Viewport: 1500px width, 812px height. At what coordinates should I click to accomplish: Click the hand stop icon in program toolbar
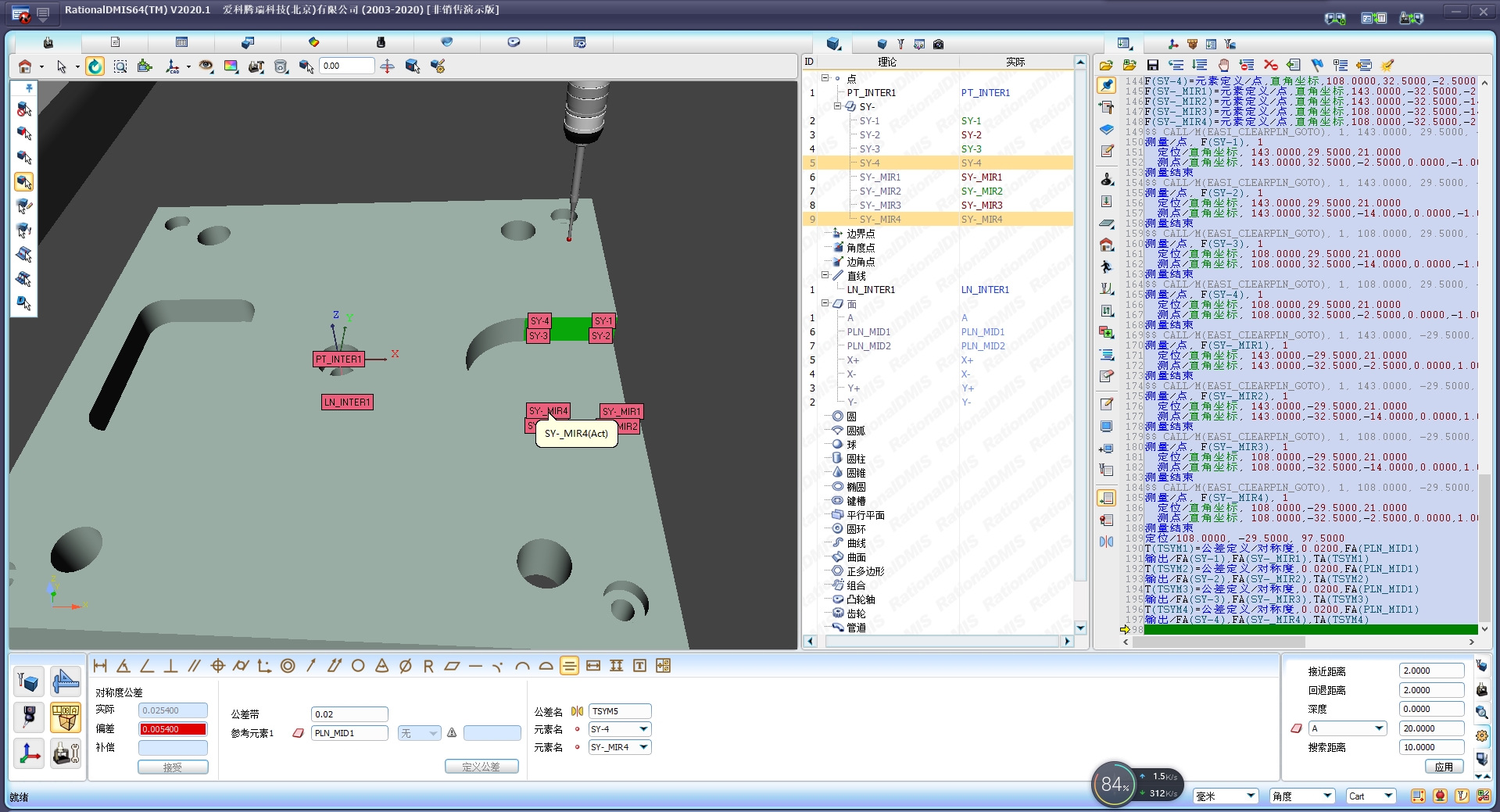click(1223, 66)
